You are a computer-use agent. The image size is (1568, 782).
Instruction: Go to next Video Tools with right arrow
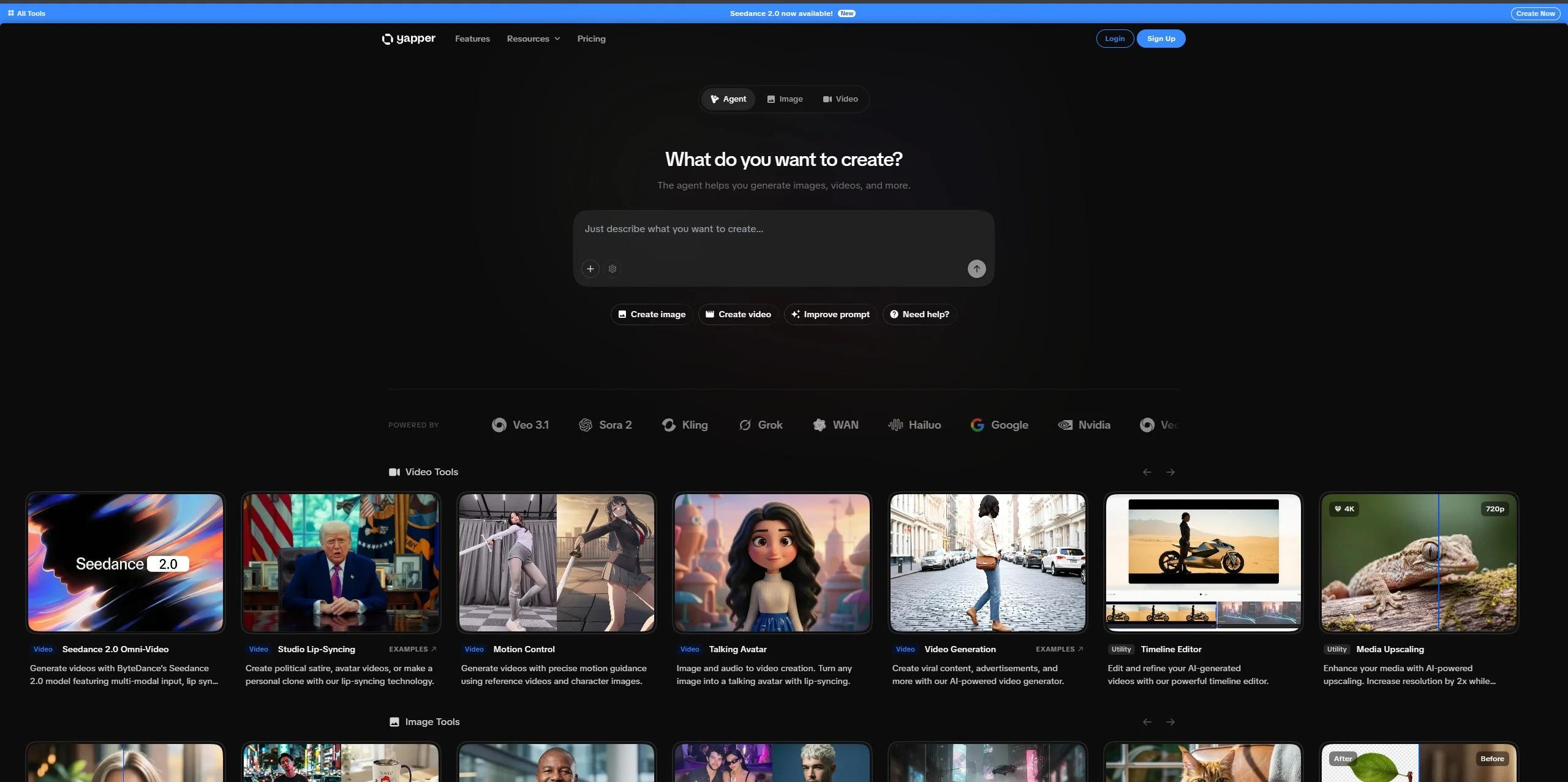click(x=1170, y=472)
